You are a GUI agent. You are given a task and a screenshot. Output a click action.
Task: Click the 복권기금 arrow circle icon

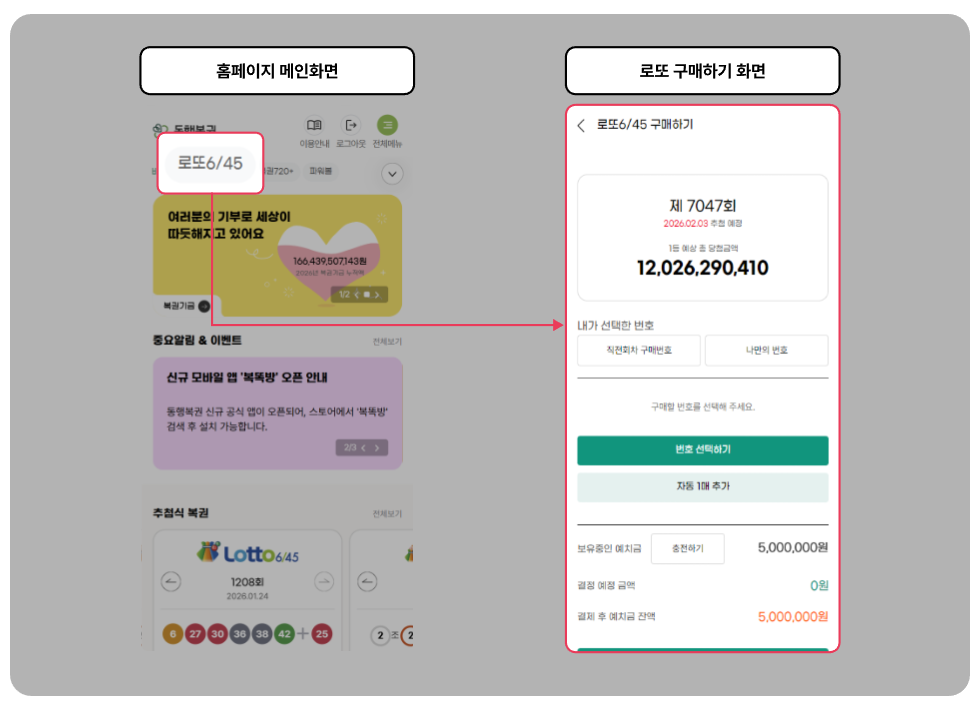(x=204, y=306)
